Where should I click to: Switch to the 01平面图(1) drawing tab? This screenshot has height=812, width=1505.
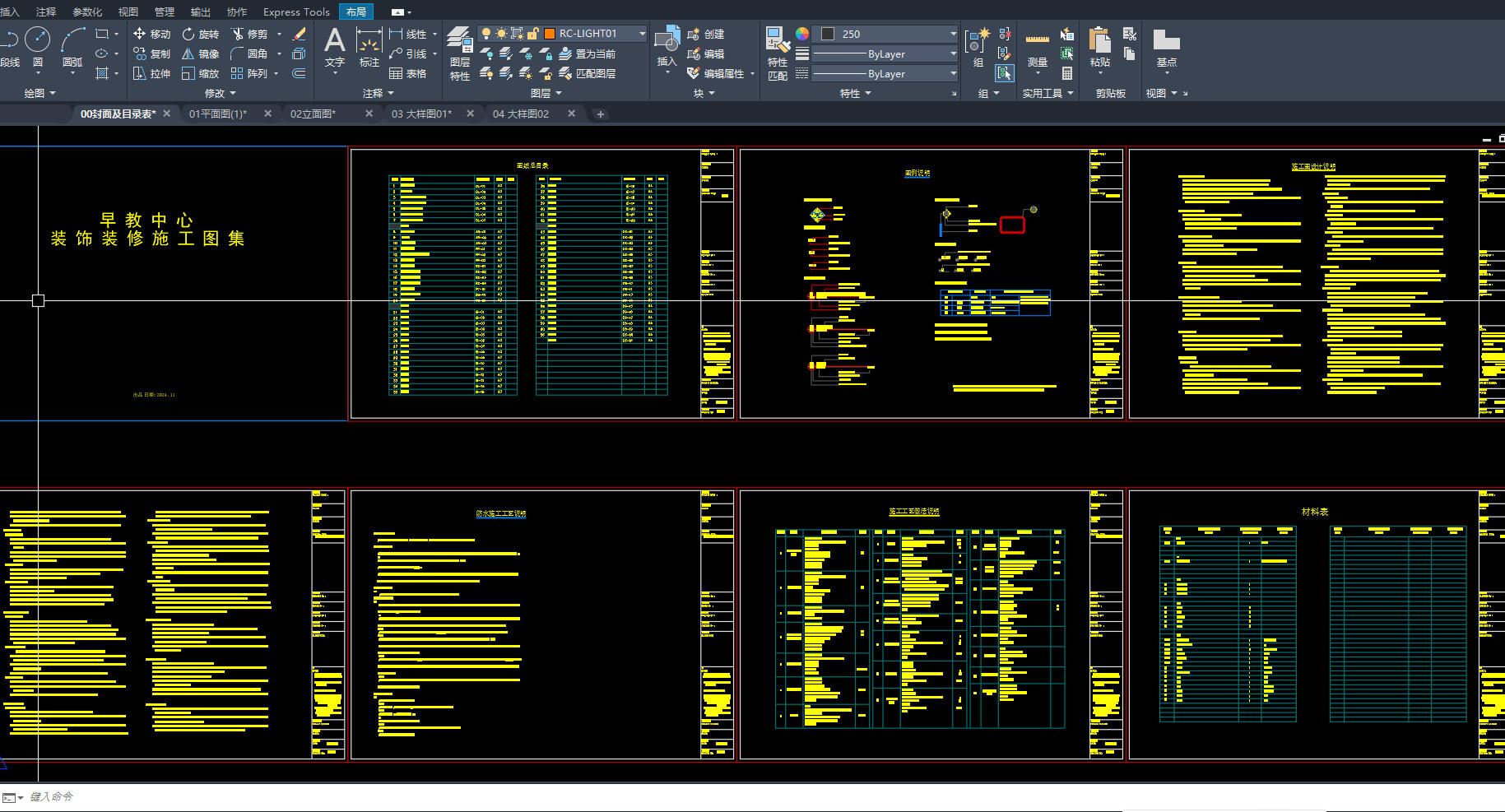(217, 114)
